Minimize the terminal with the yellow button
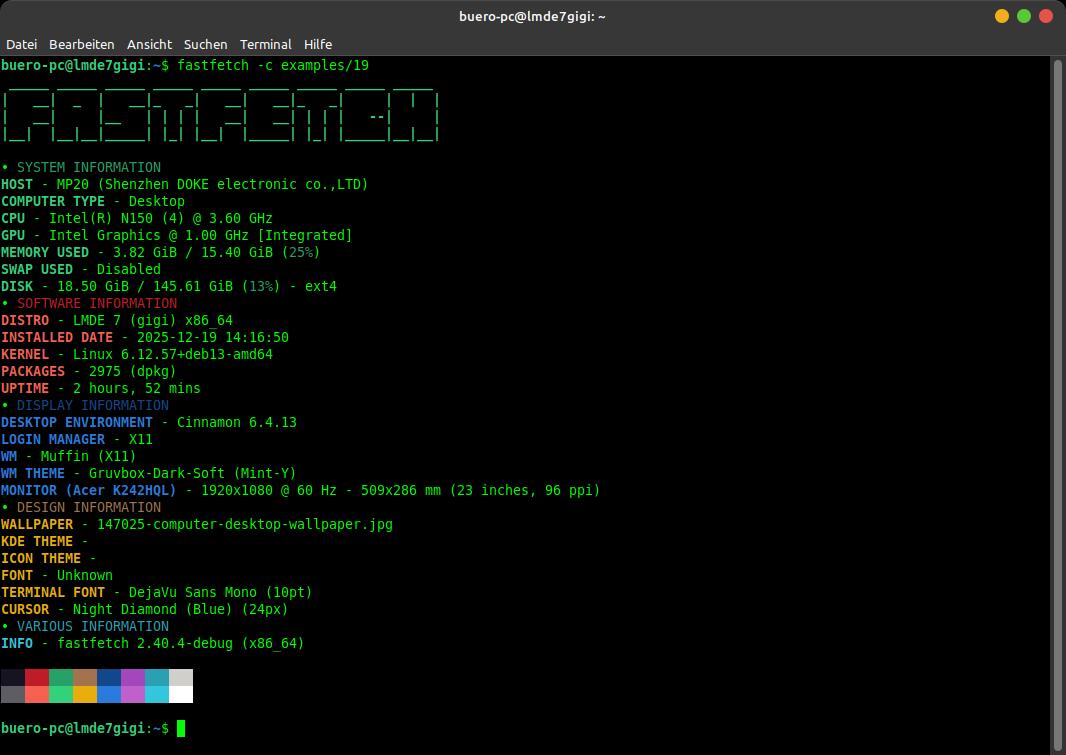The height and width of the screenshot is (755, 1066). tap(1001, 16)
